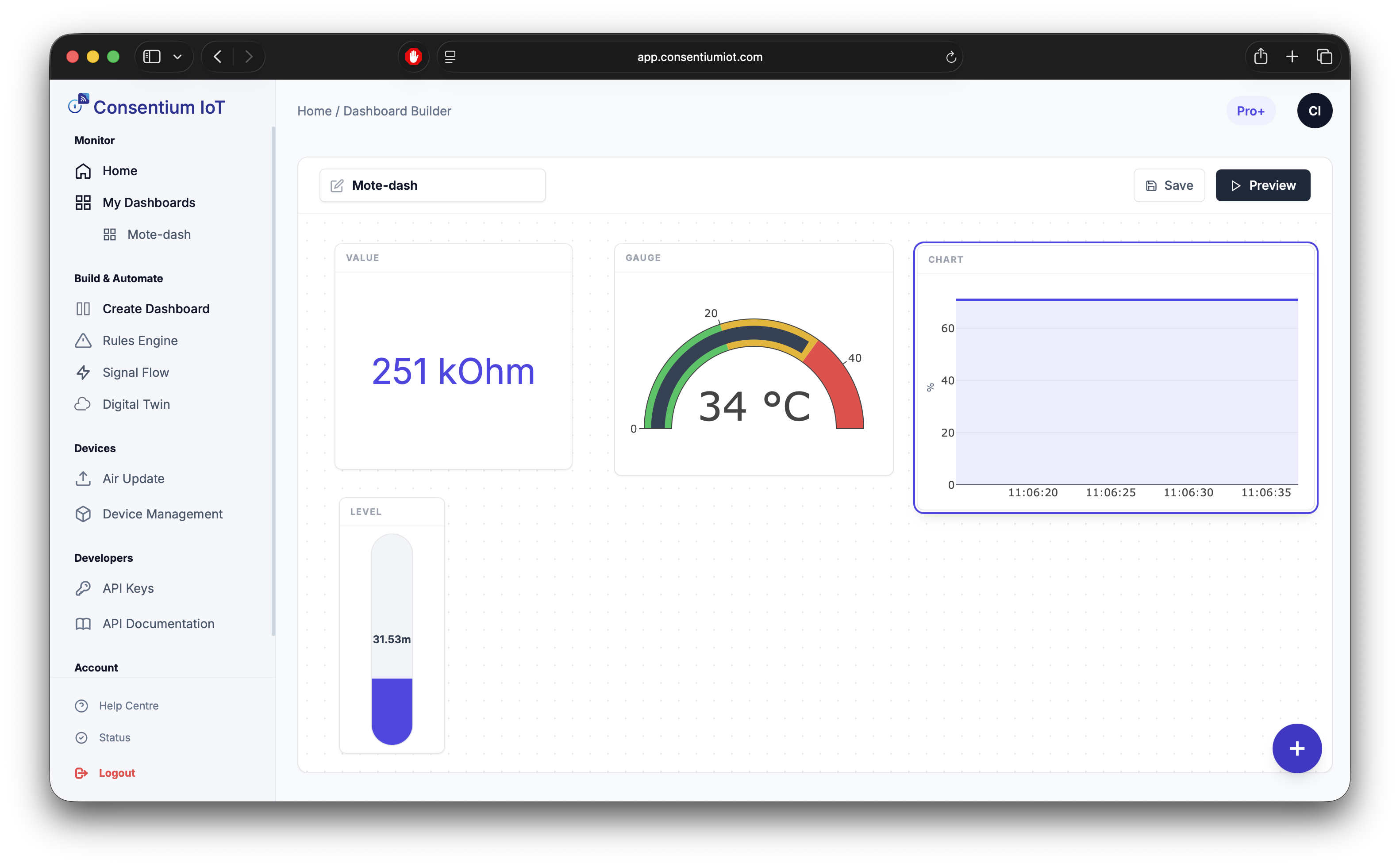Click the Status checkmark icon
This screenshot has height=867, width=1400.
tap(81, 737)
